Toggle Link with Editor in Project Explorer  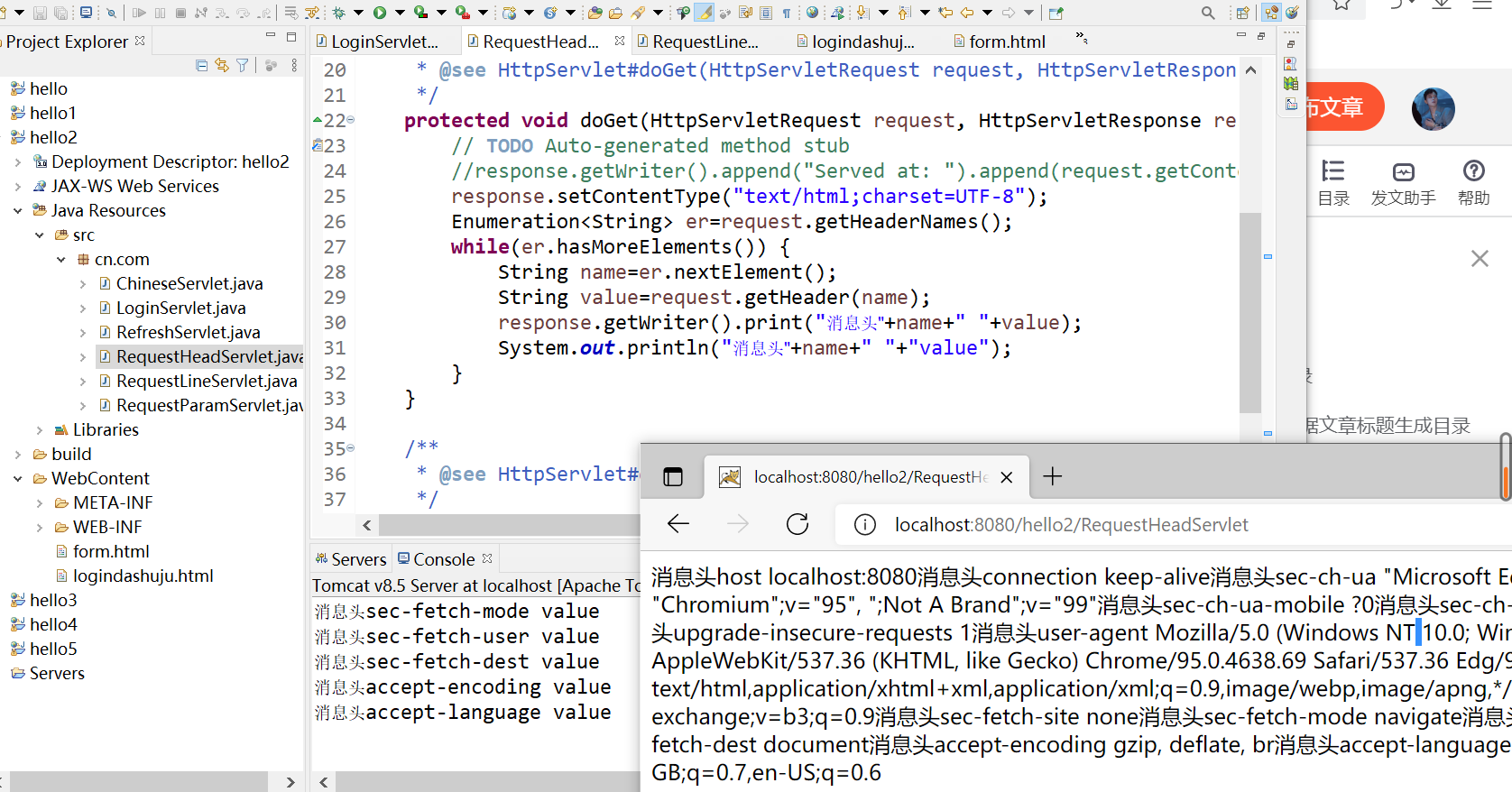(x=221, y=65)
